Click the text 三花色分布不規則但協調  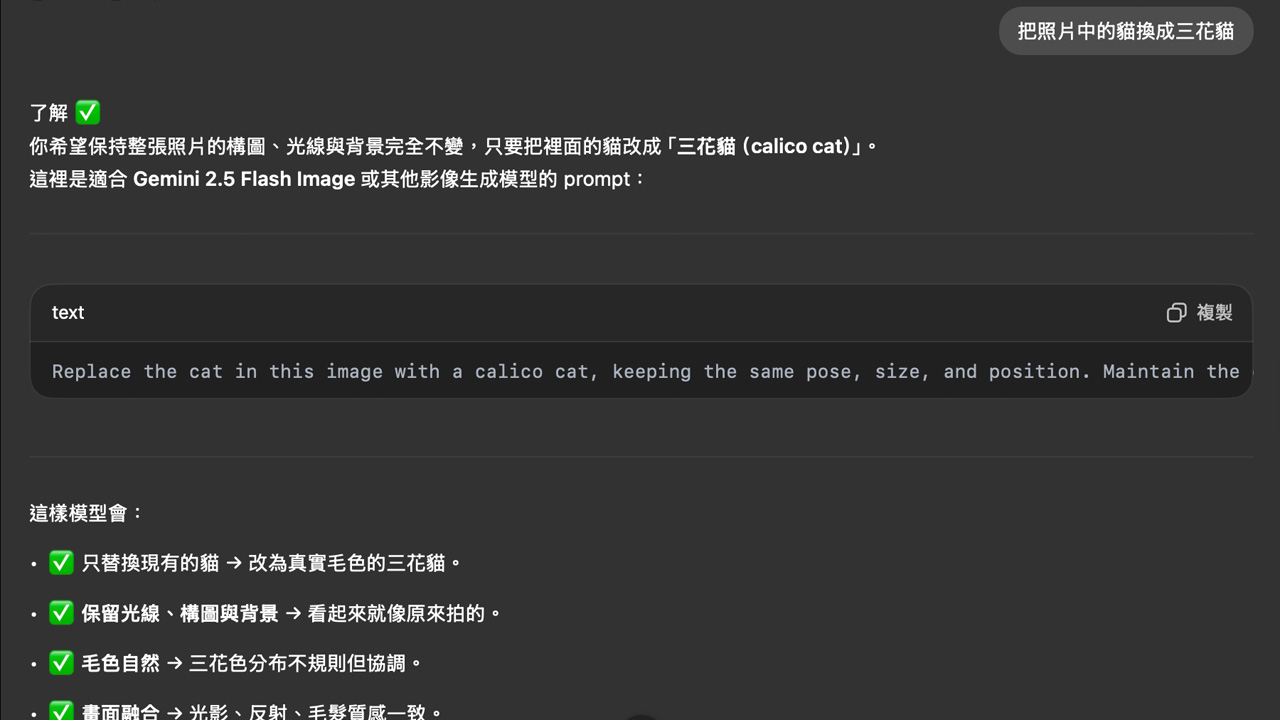click(299, 663)
